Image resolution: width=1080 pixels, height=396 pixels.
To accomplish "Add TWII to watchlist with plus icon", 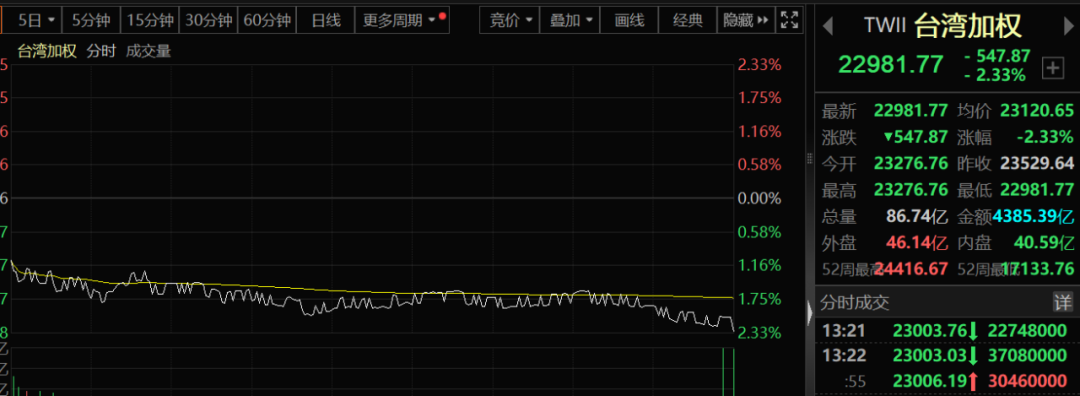I will 1052,67.
